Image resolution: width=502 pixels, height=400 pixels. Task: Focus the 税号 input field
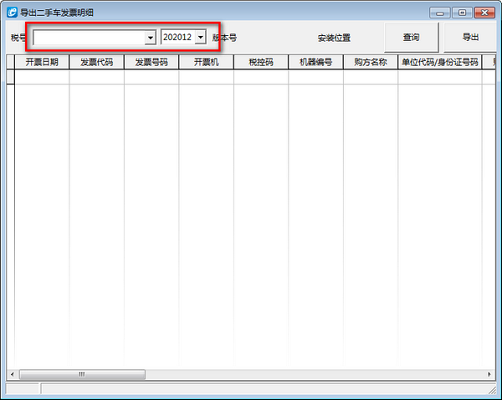pyautogui.click(x=89, y=37)
